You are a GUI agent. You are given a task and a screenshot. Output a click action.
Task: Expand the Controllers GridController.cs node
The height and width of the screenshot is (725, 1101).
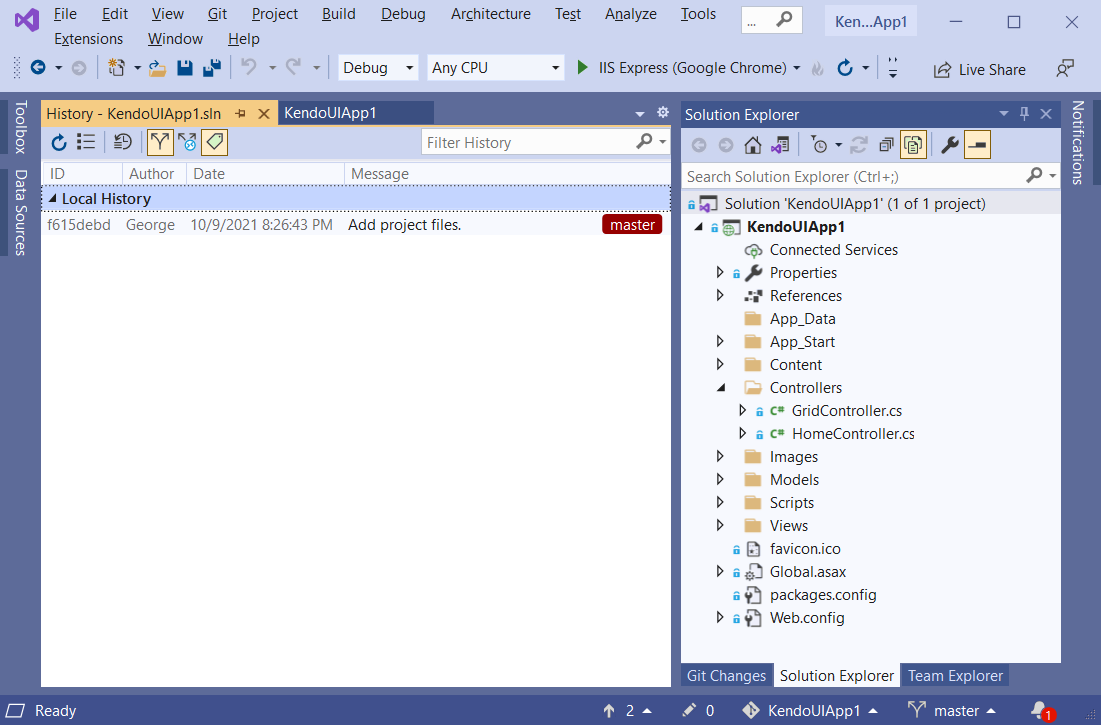742,410
